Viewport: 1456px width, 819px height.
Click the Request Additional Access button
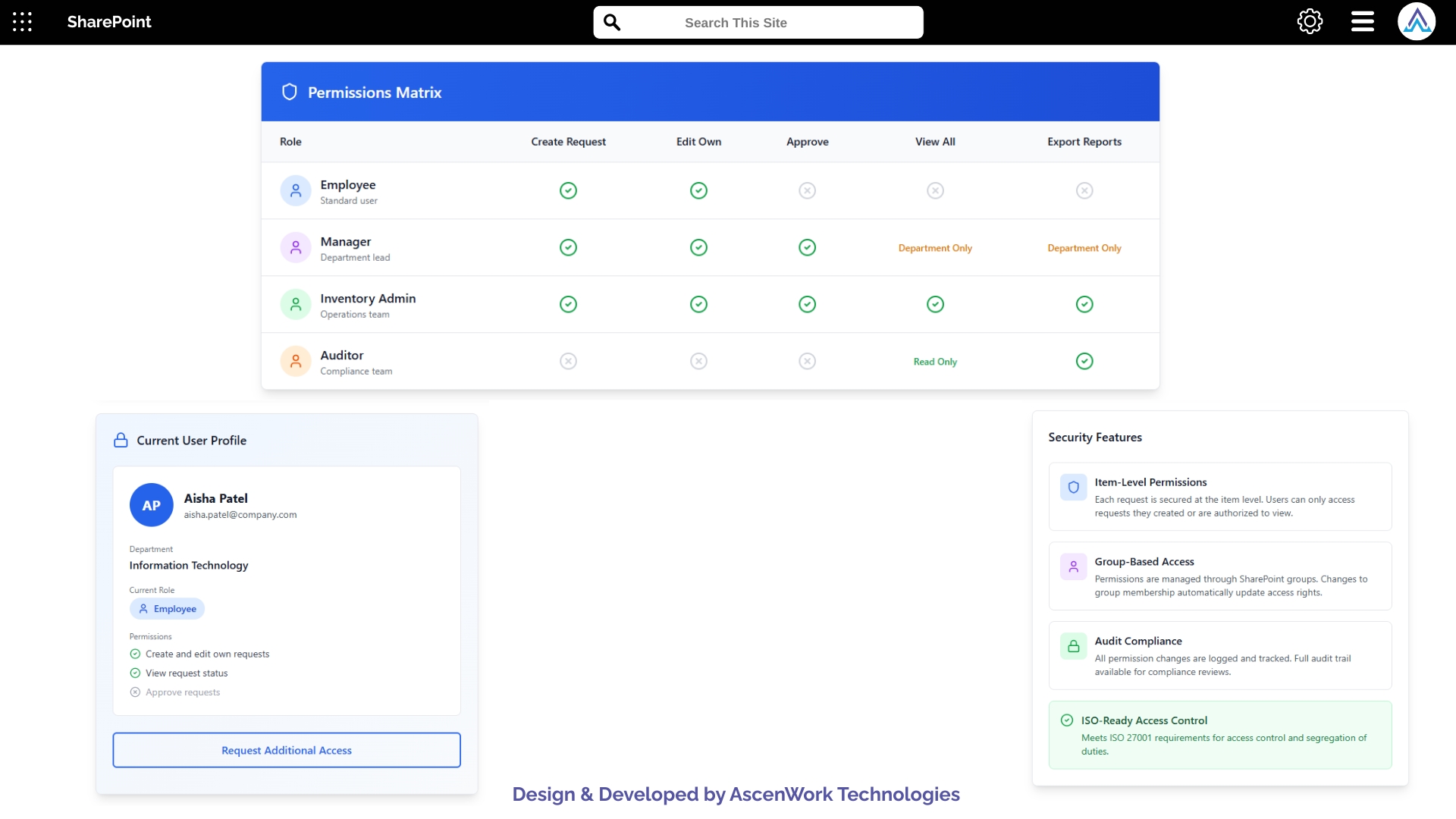[286, 750]
